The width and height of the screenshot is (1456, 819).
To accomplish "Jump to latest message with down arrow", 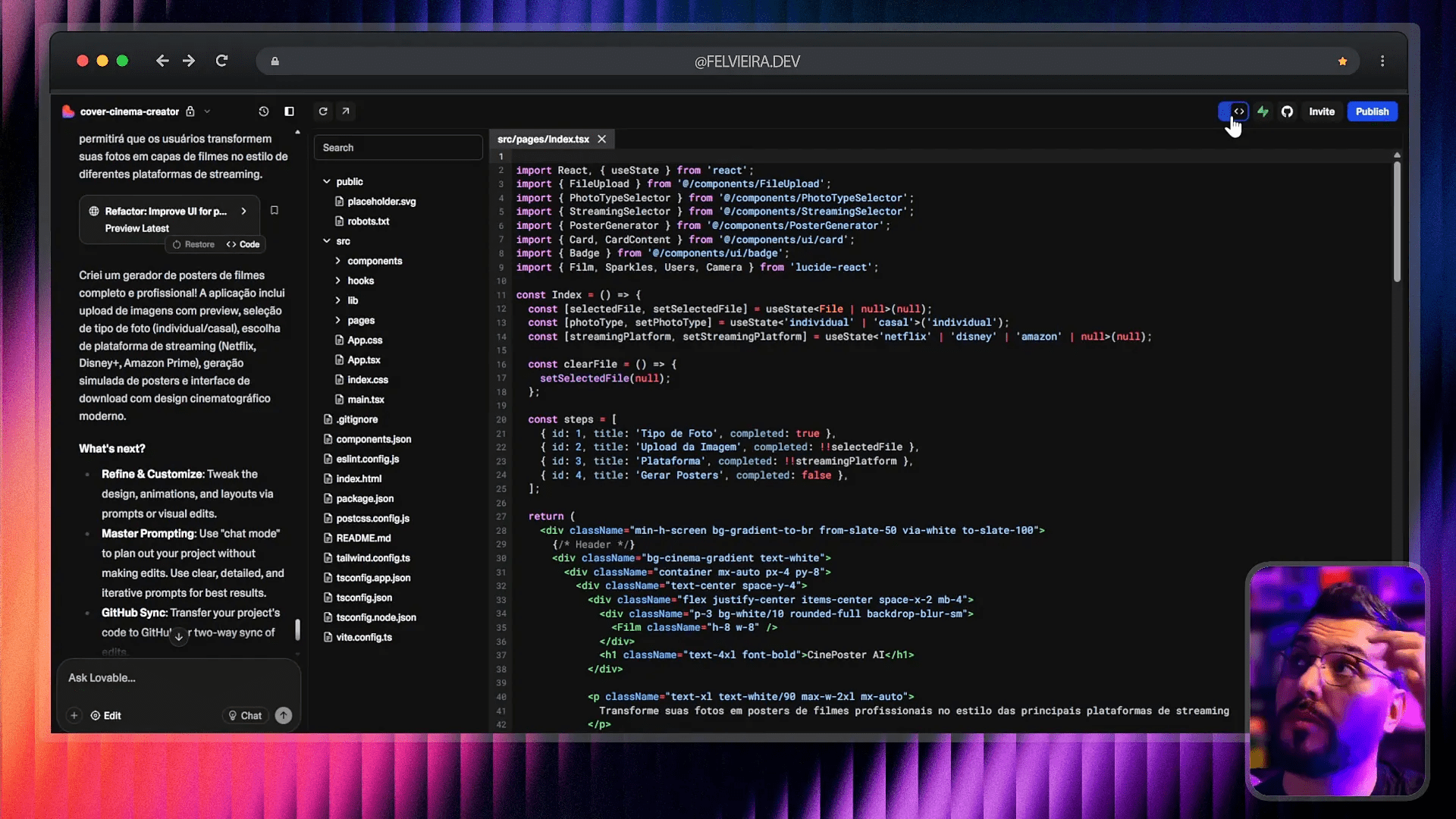I will [x=179, y=636].
